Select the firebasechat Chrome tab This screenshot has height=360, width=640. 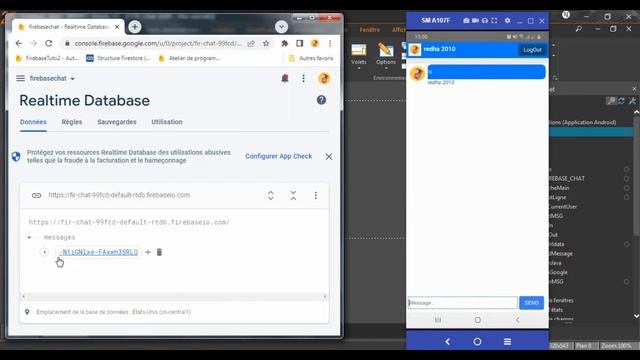click(x=68, y=27)
